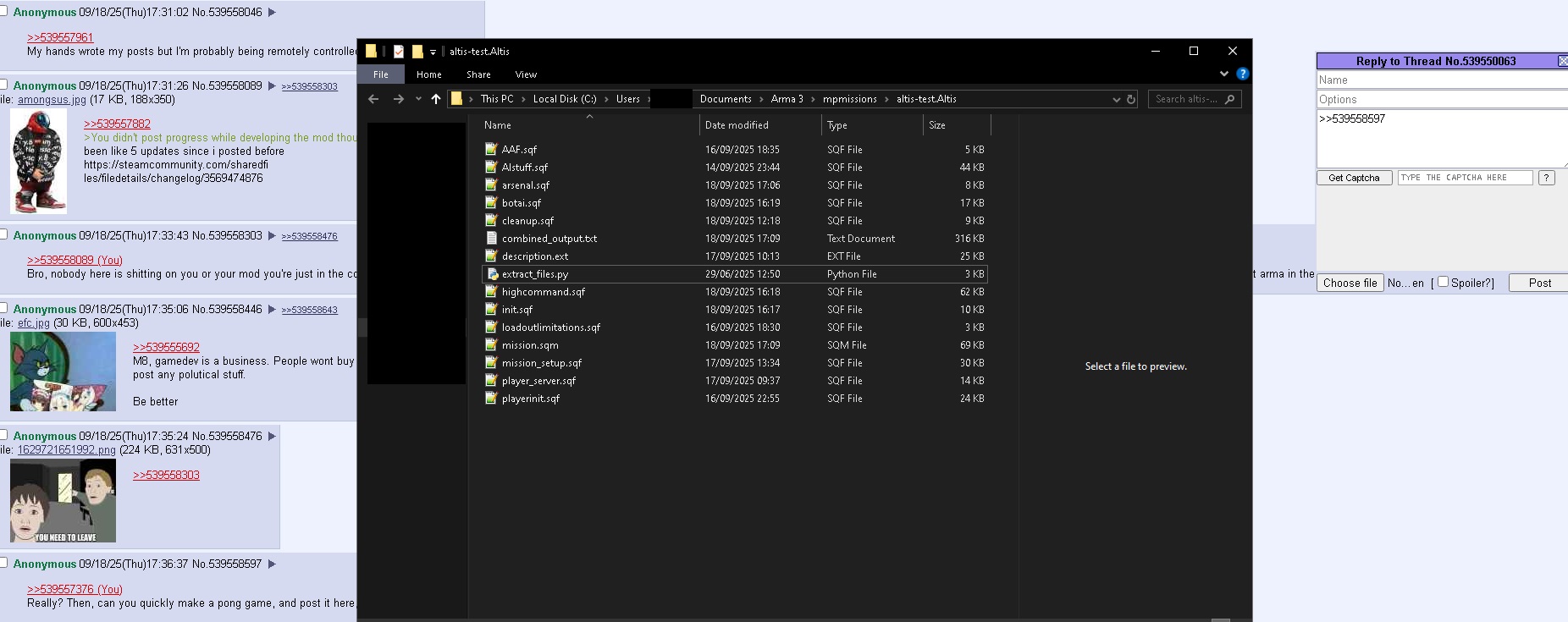Follow the >>539557961 quote link
The height and width of the screenshot is (622, 1568).
60,37
